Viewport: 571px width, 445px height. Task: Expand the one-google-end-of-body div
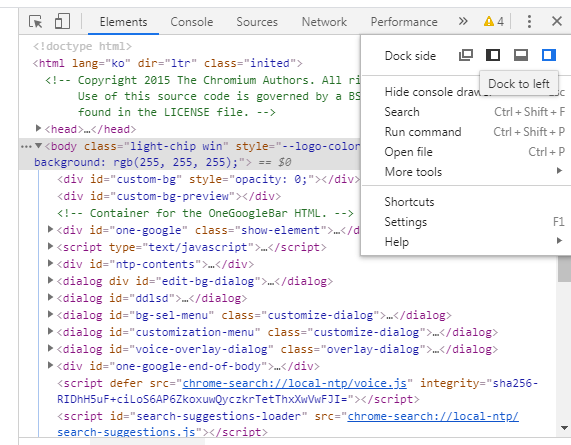51,365
